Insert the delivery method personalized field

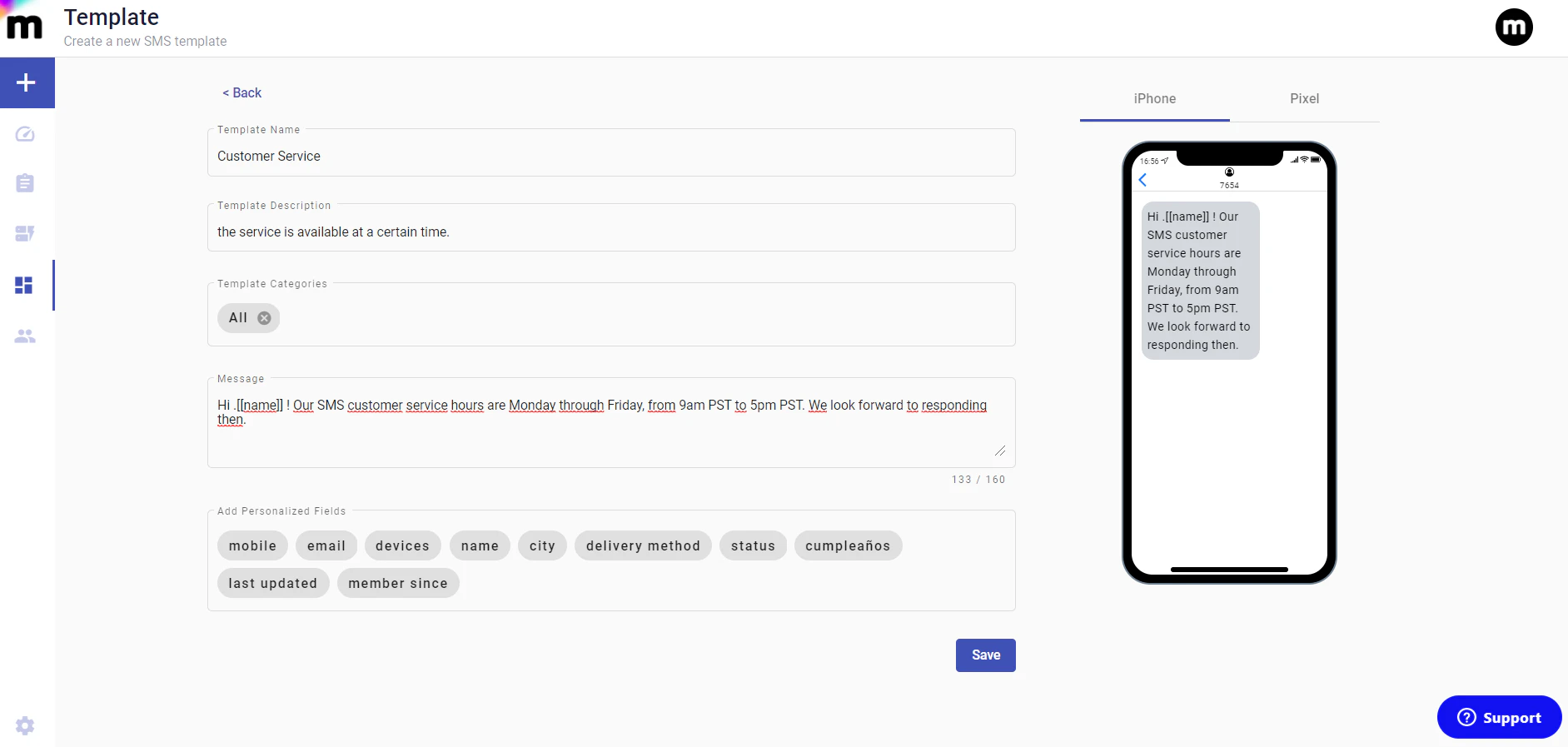point(643,545)
